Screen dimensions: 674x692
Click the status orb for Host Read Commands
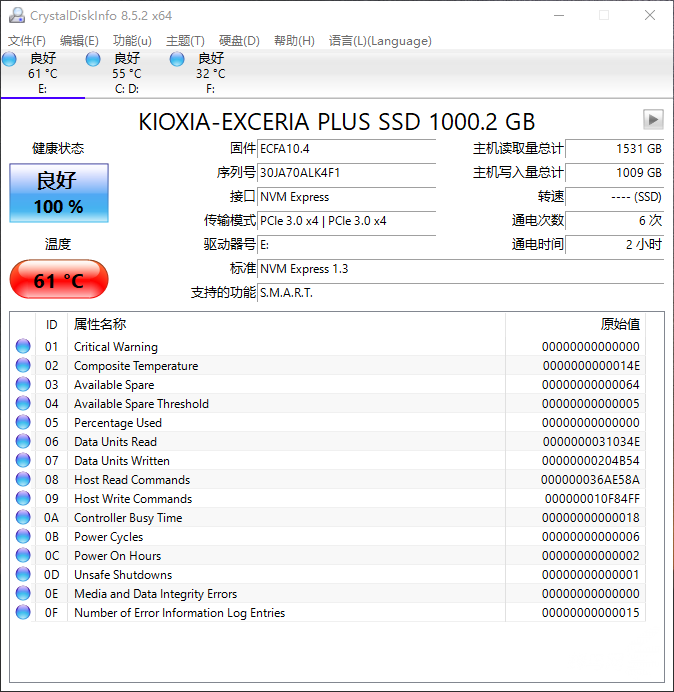coord(23,479)
